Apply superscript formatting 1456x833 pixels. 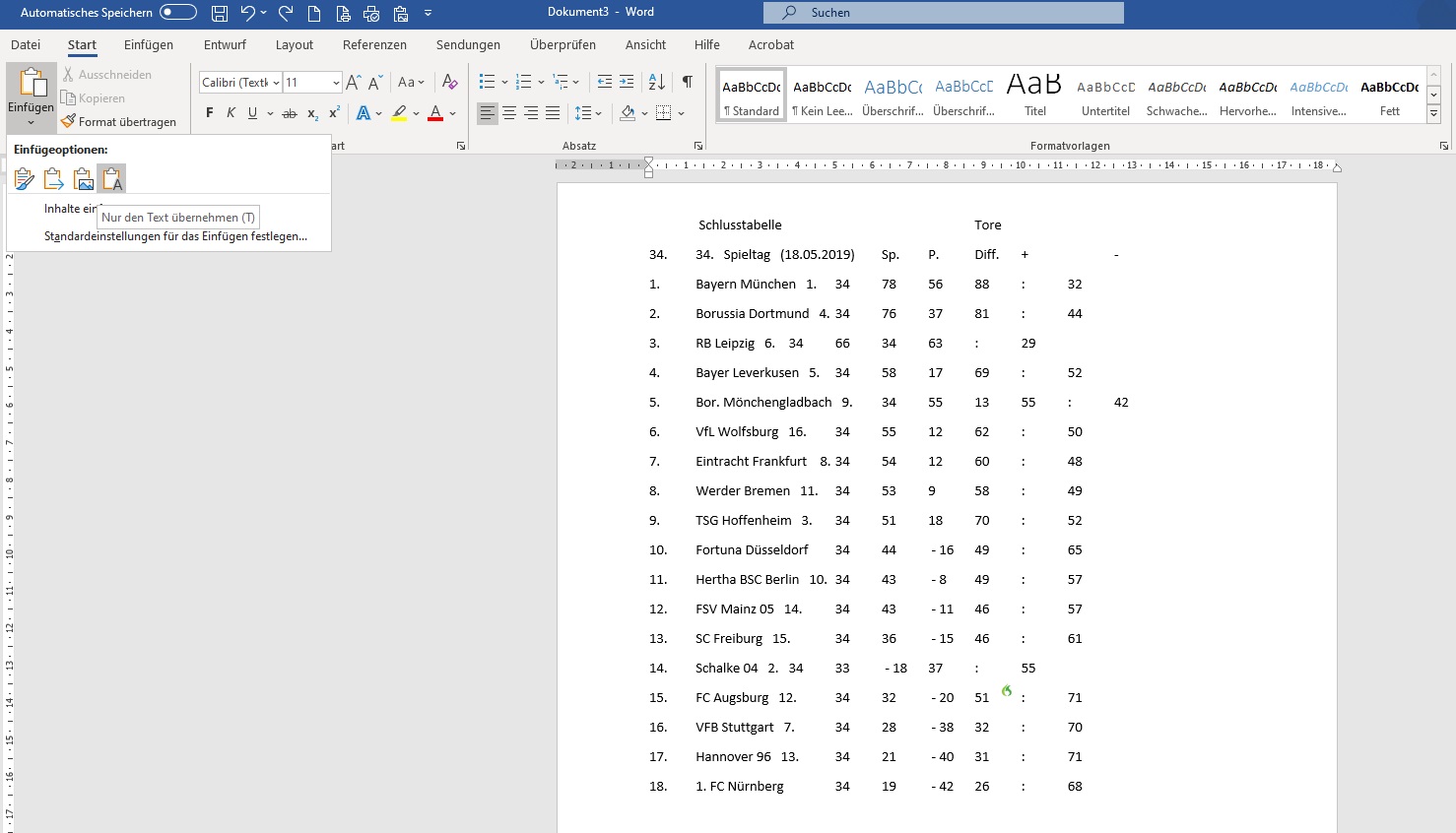pyautogui.click(x=334, y=113)
